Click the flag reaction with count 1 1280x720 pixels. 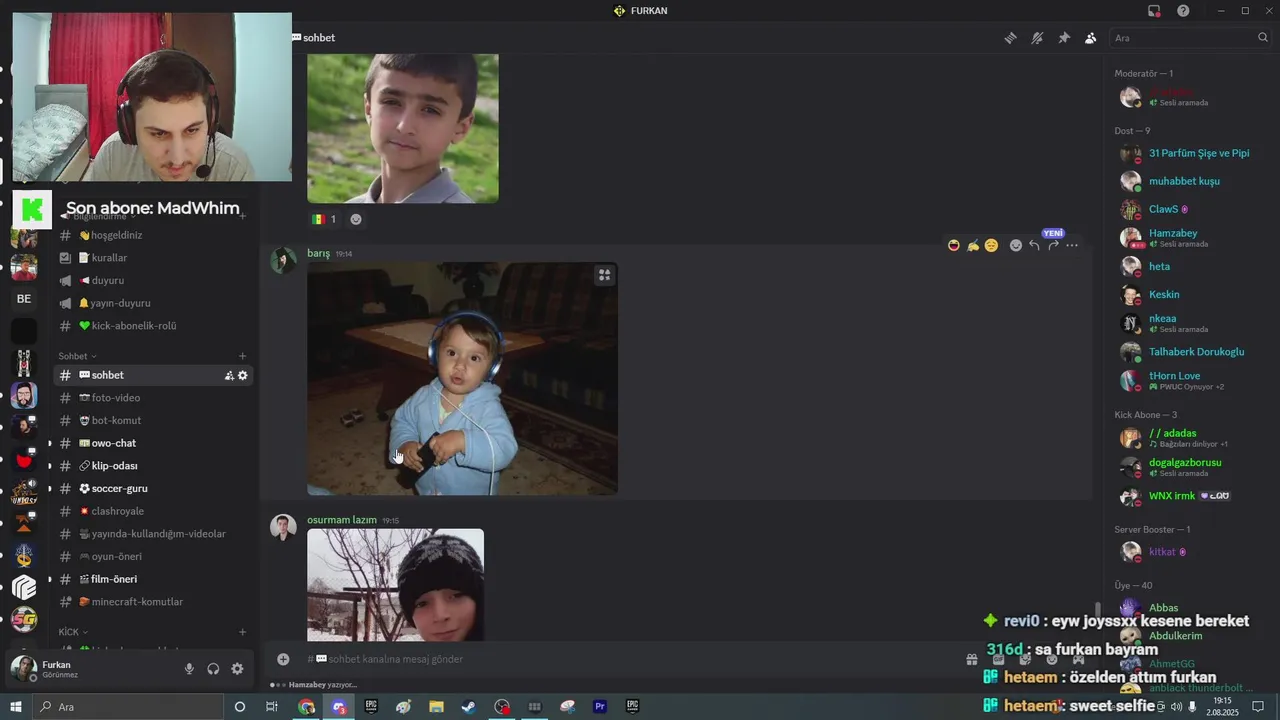click(x=324, y=219)
